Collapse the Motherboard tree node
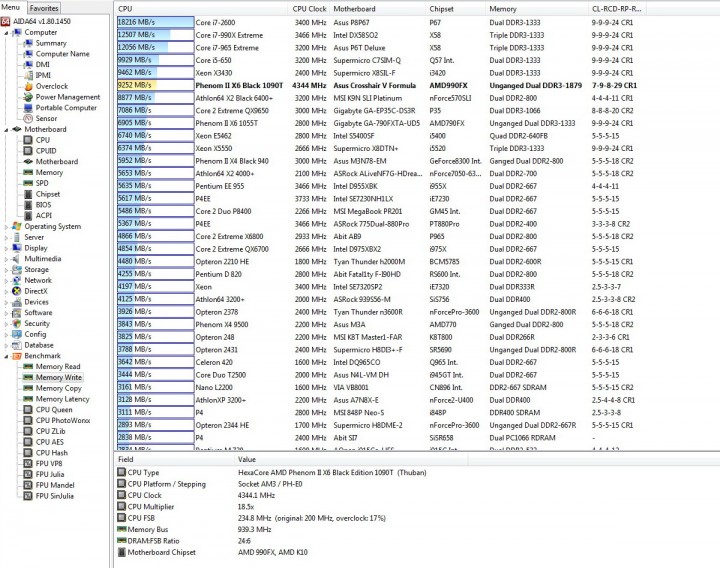 tap(6, 129)
